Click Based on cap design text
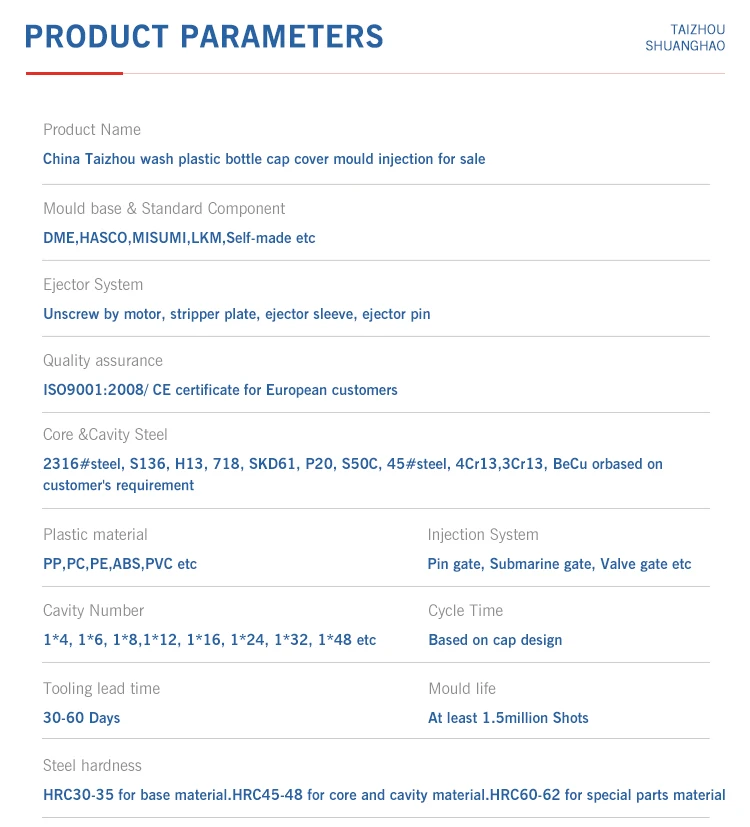The height and width of the screenshot is (827, 750). pyautogui.click(x=495, y=640)
